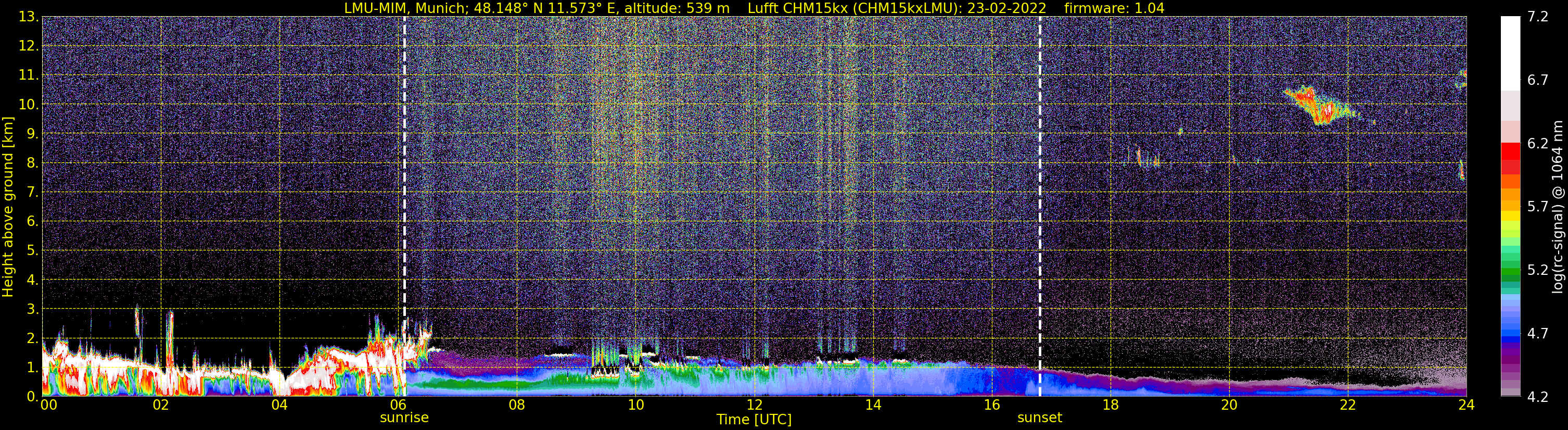Click the 'sunset' label below the axis

point(1040,418)
